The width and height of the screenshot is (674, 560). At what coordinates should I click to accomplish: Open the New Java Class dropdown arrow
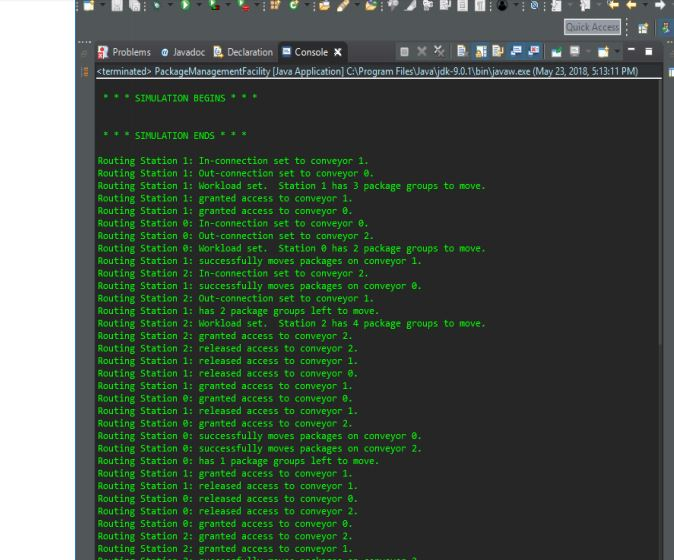(307, 5)
